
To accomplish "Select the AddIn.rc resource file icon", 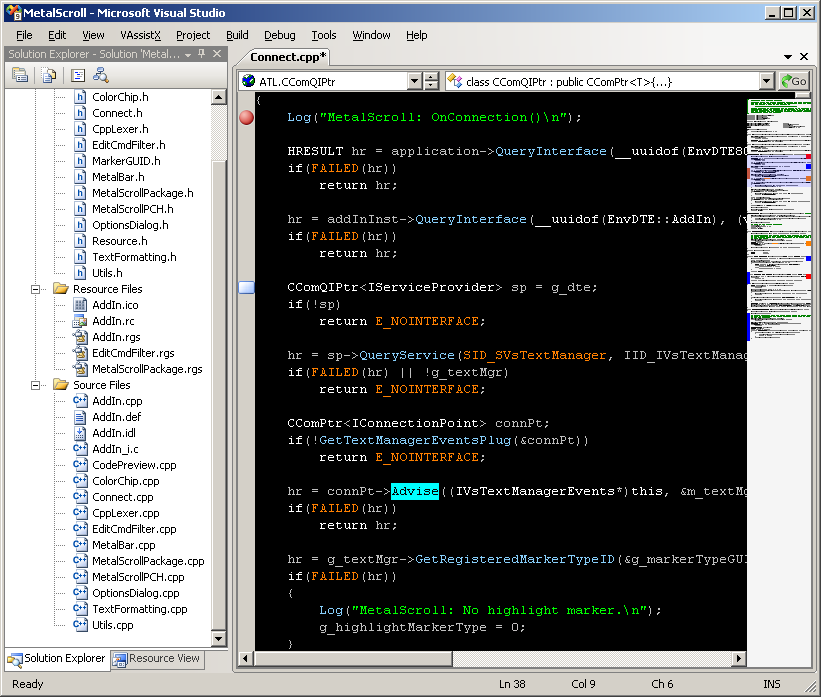I will [80, 321].
